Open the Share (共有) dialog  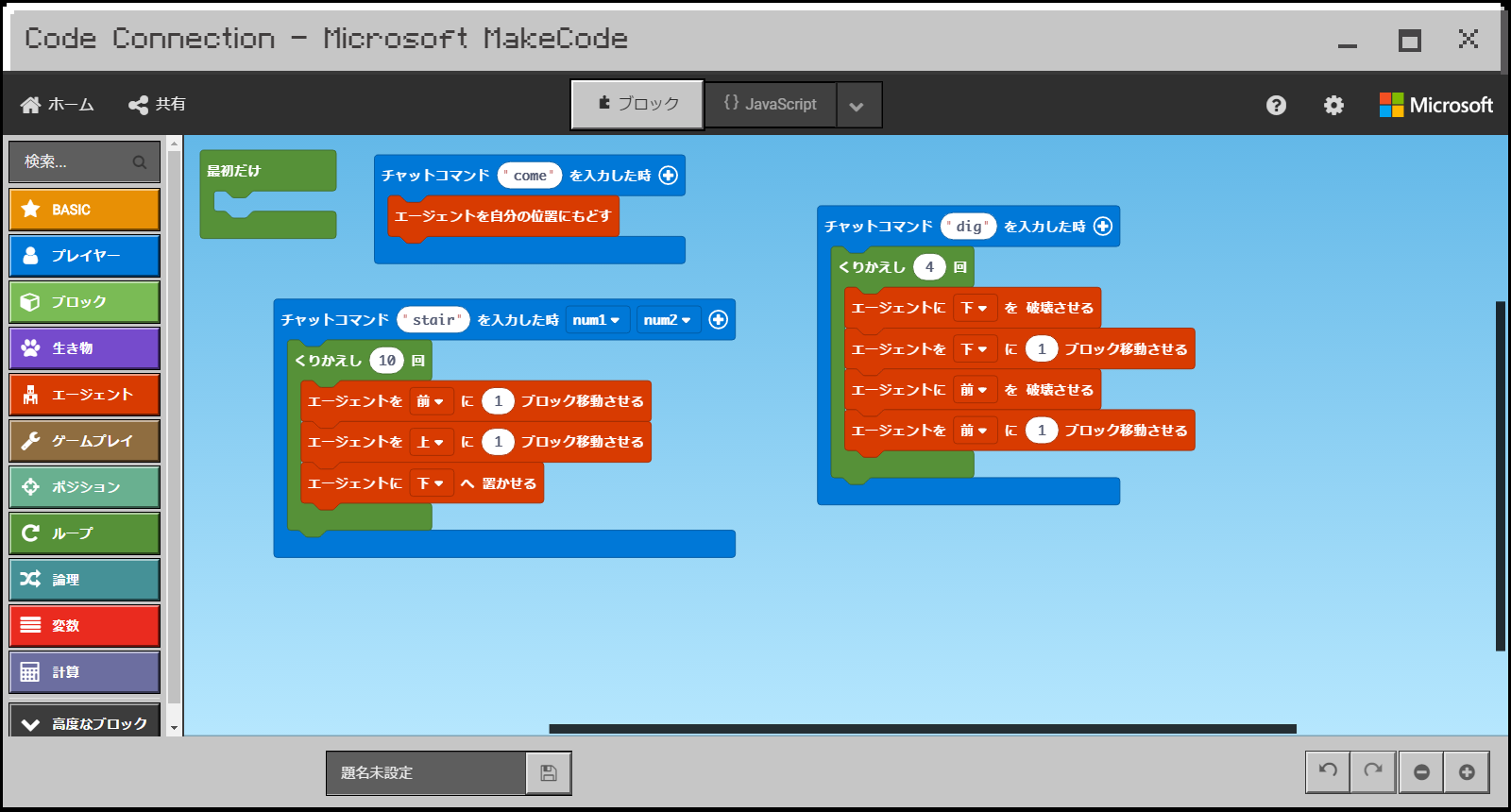point(157,105)
